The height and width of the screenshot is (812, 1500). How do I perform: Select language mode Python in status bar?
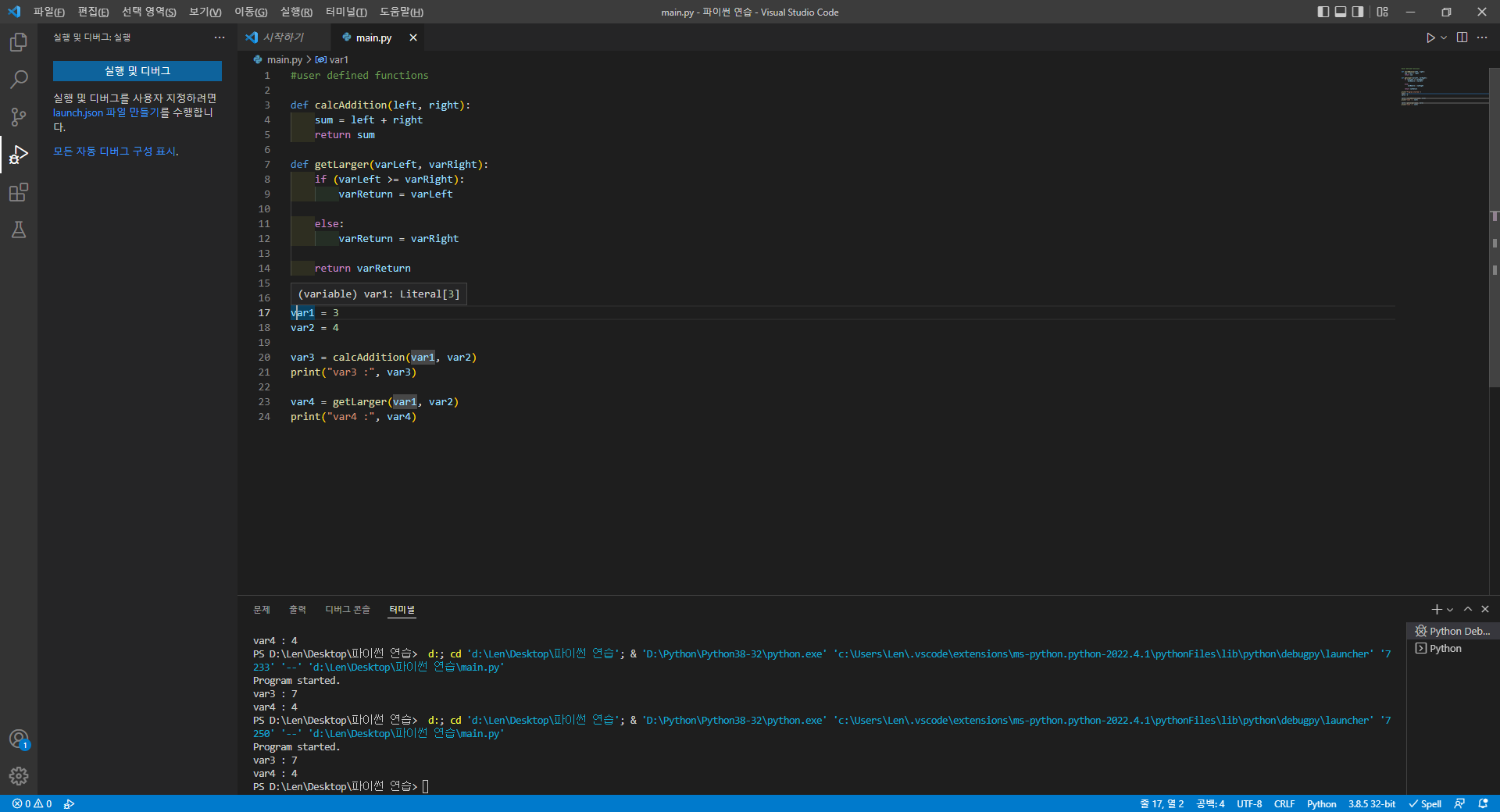pos(1322,803)
